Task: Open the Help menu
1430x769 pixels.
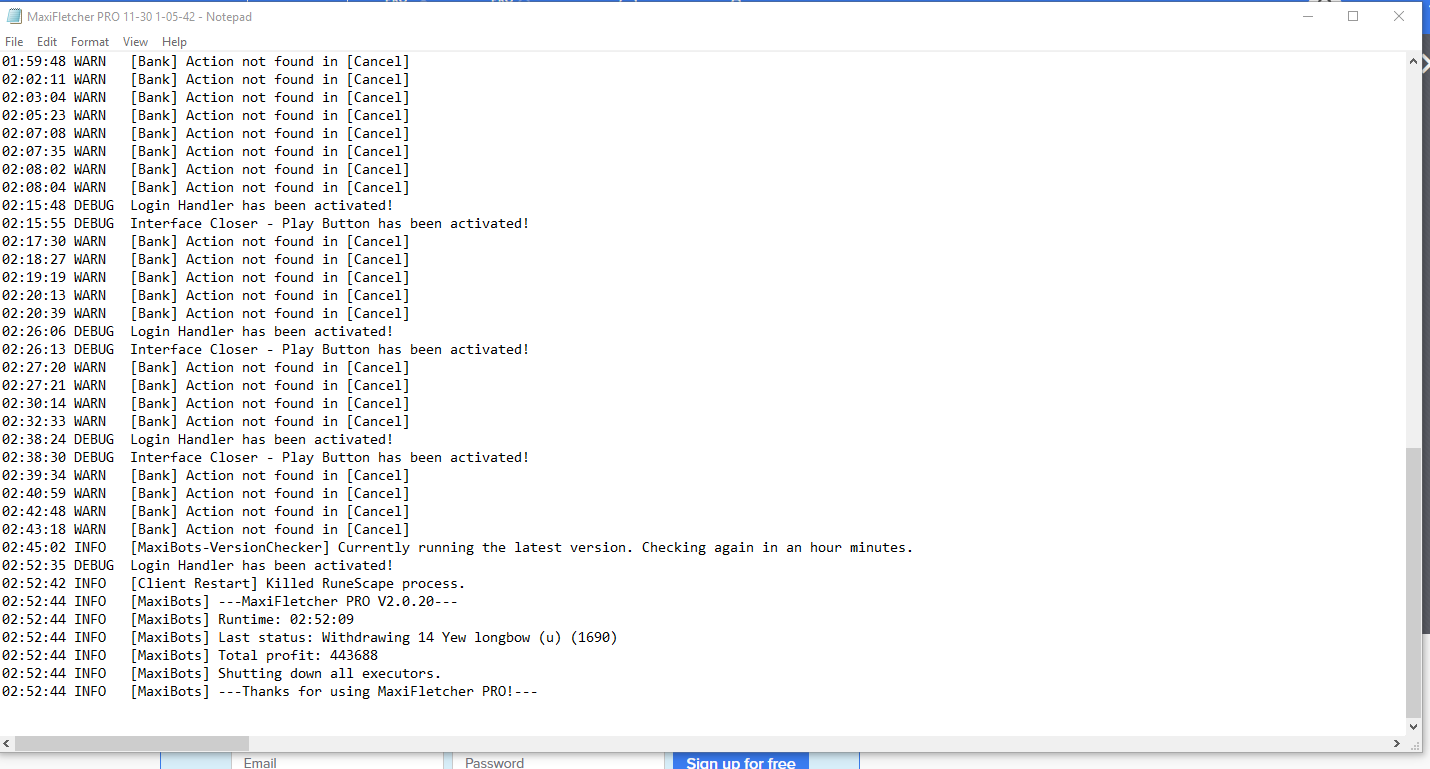Action: pos(174,42)
